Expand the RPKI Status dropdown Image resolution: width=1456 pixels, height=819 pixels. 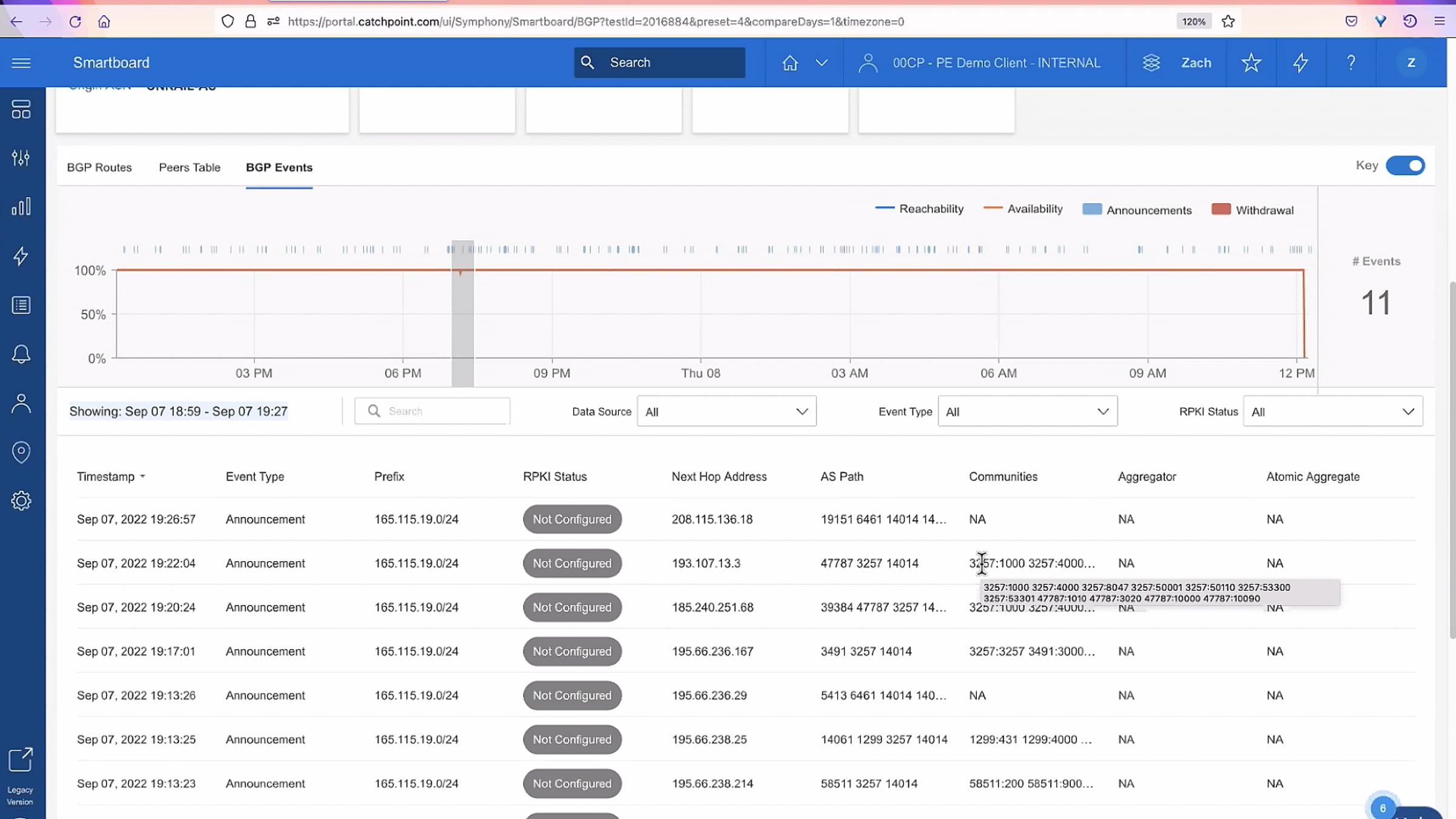pos(1332,412)
